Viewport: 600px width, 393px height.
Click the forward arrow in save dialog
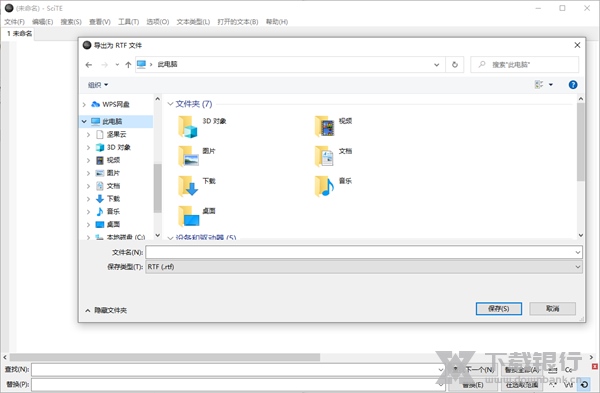tap(104, 65)
